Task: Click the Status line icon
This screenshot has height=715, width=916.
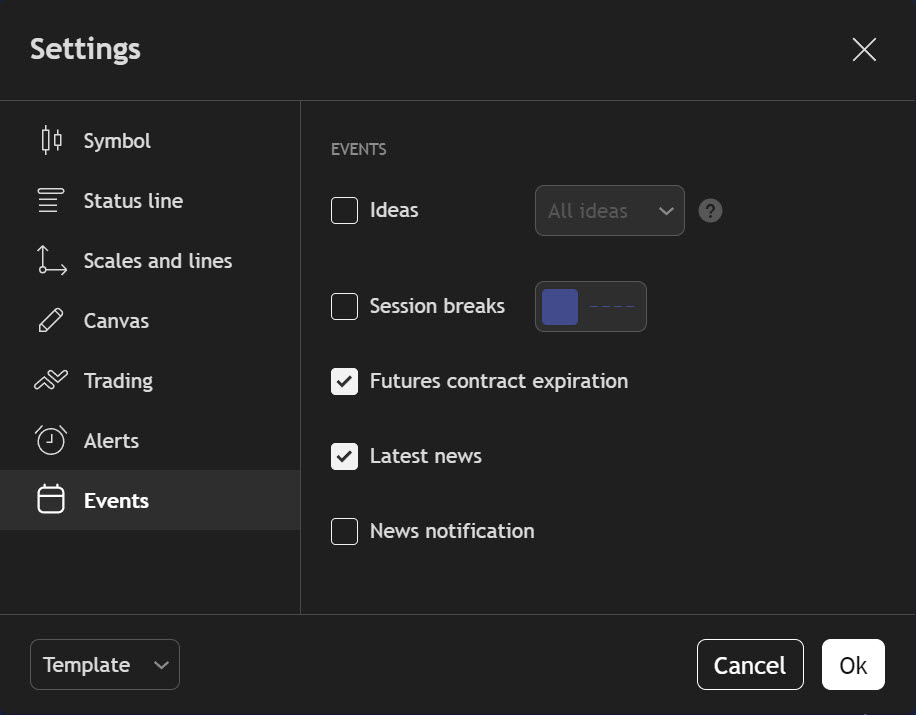Action: click(51, 201)
